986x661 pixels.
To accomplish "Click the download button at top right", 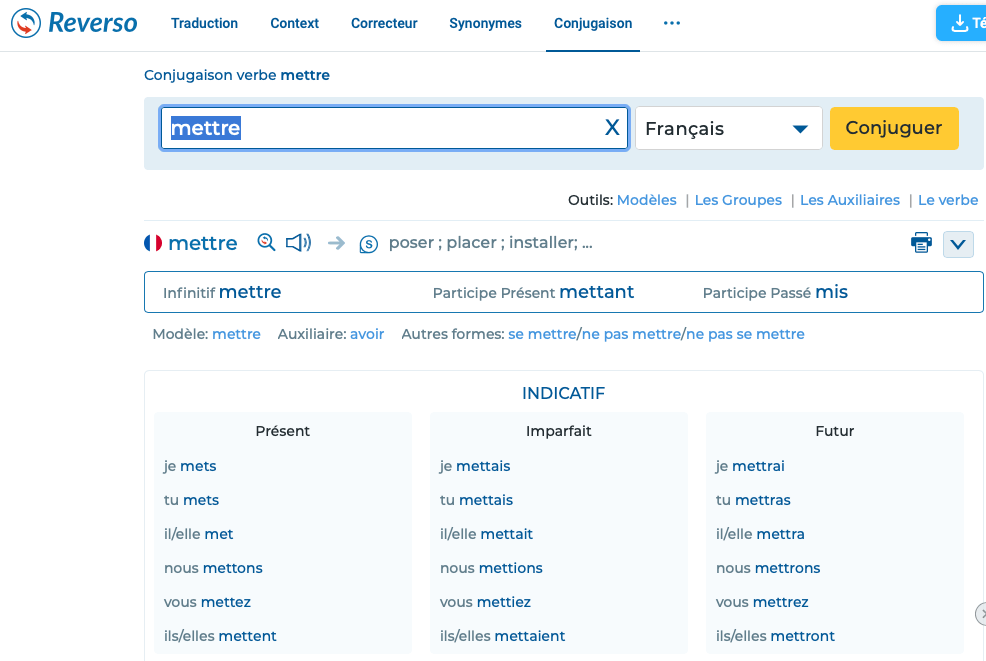I will 961,23.
